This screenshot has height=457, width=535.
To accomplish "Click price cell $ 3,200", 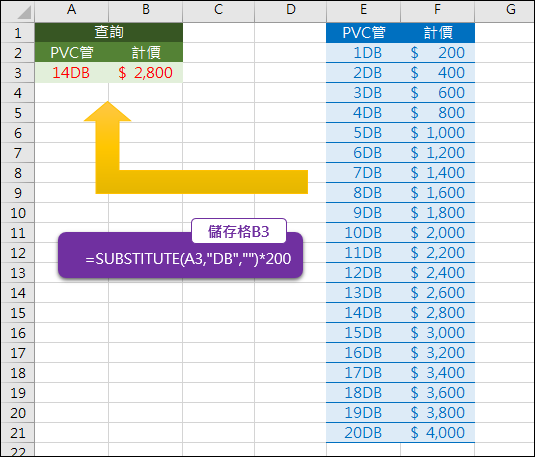I will tap(437, 353).
